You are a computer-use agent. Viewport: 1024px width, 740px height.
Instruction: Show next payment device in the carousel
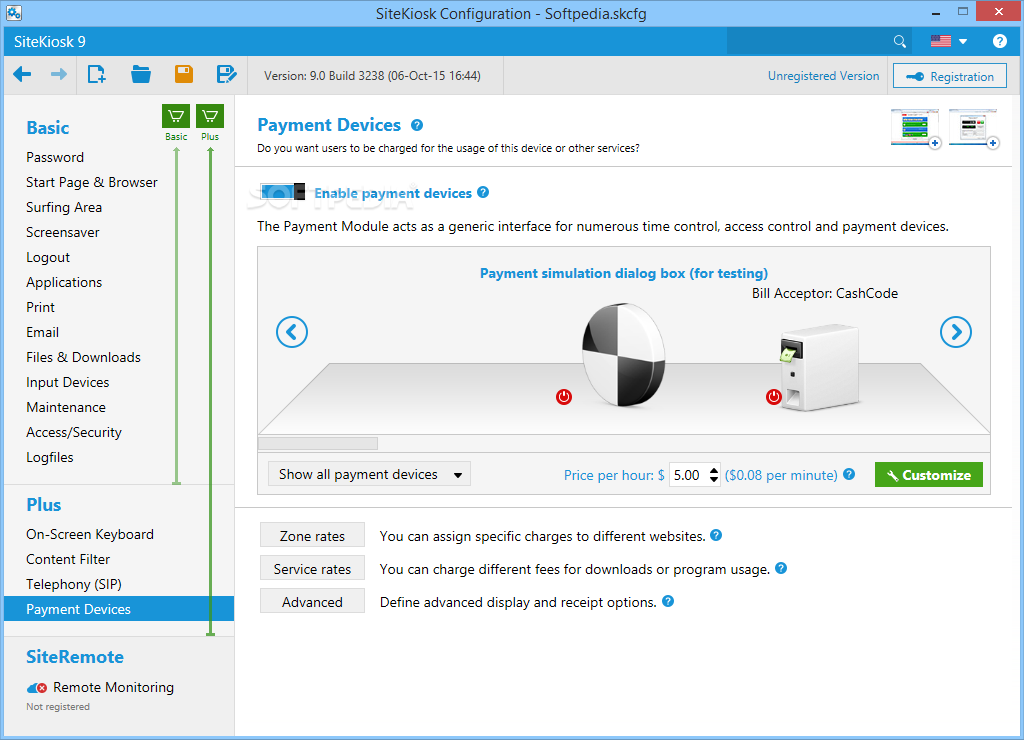click(x=955, y=332)
